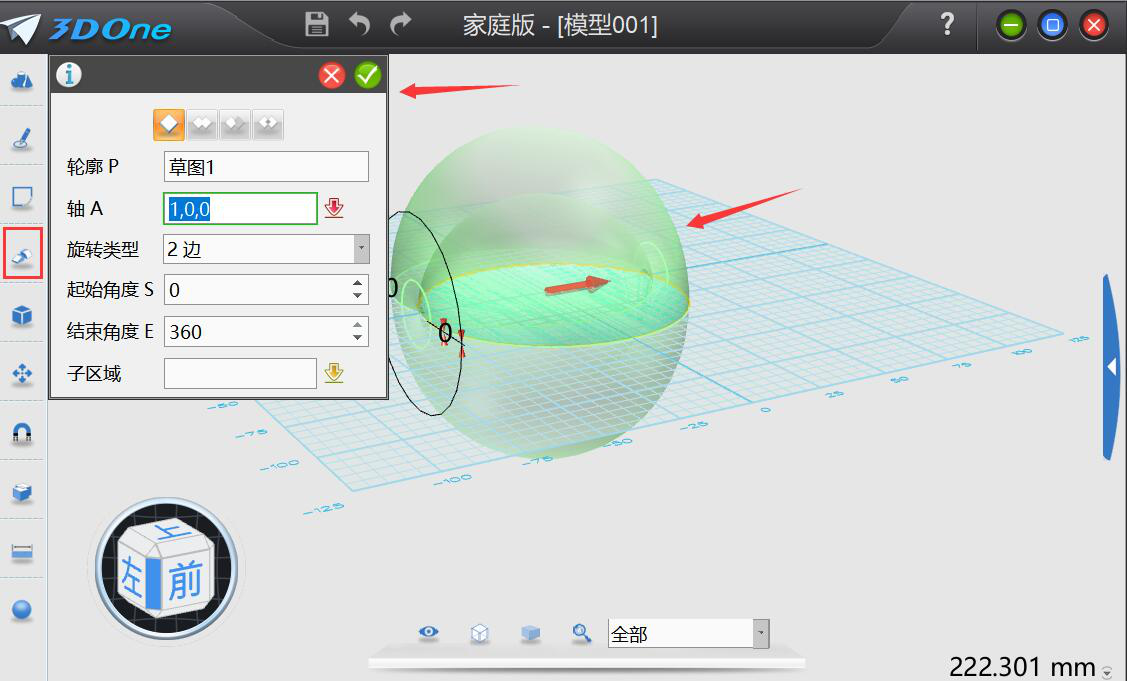Screen dimensions: 1127x681
Task: Toggle shaded solid display mode
Action: pyautogui.click(x=530, y=632)
